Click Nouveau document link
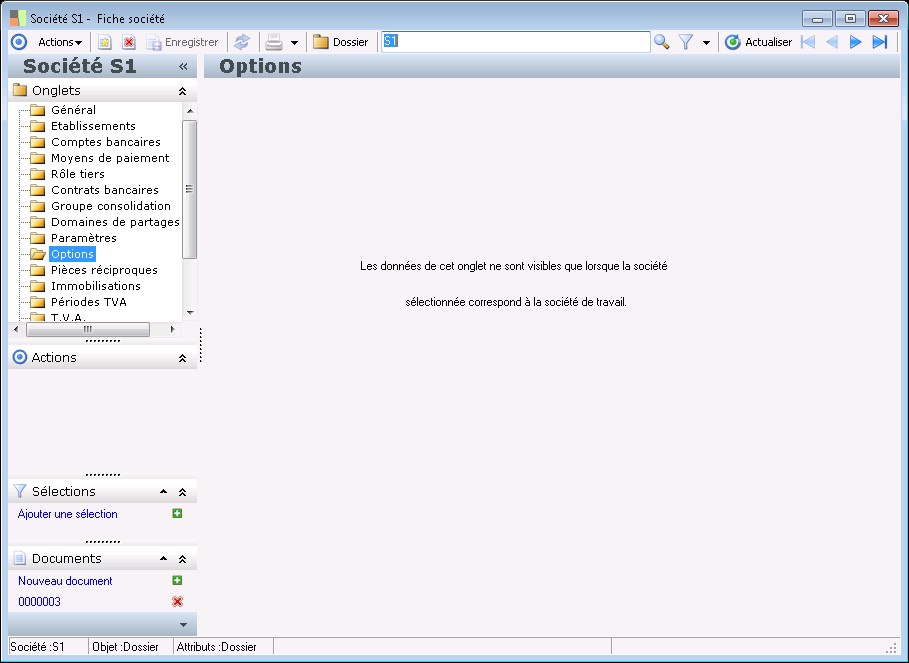The image size is (909, 663). coord(65,581)
